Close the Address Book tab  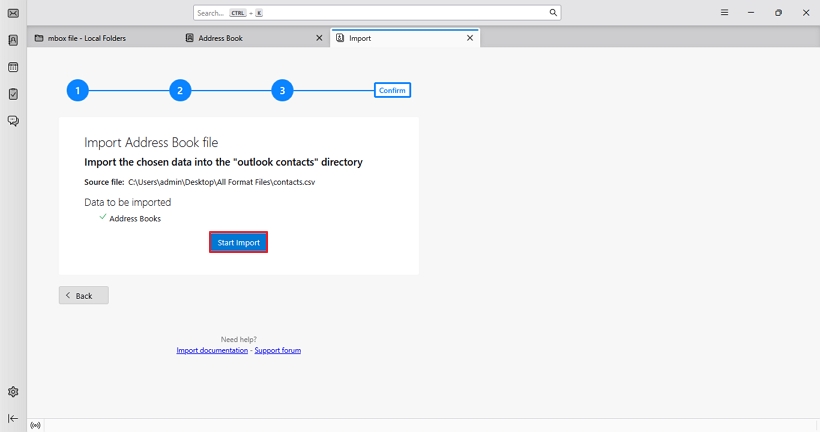[319, 38]
